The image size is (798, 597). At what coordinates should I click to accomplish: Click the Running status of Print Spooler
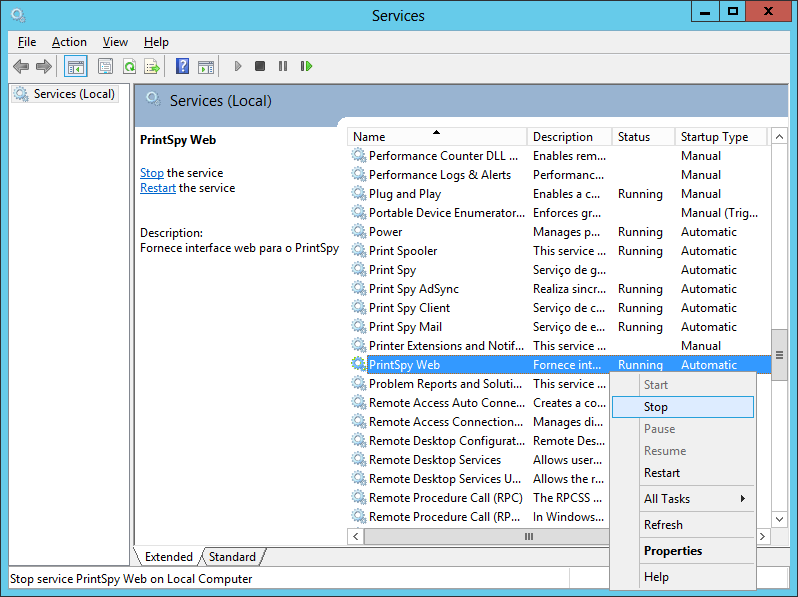click(640, 251)
